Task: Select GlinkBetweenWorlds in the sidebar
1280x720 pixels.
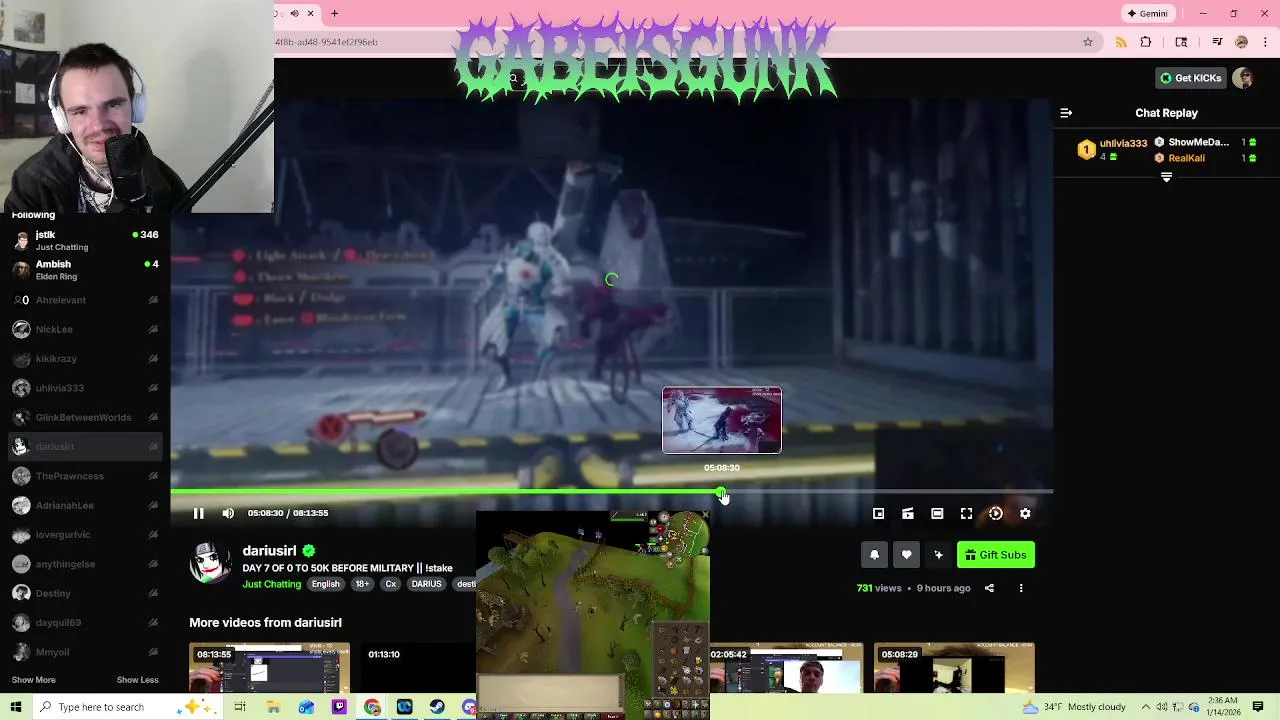Action: (x=85, y=417)
